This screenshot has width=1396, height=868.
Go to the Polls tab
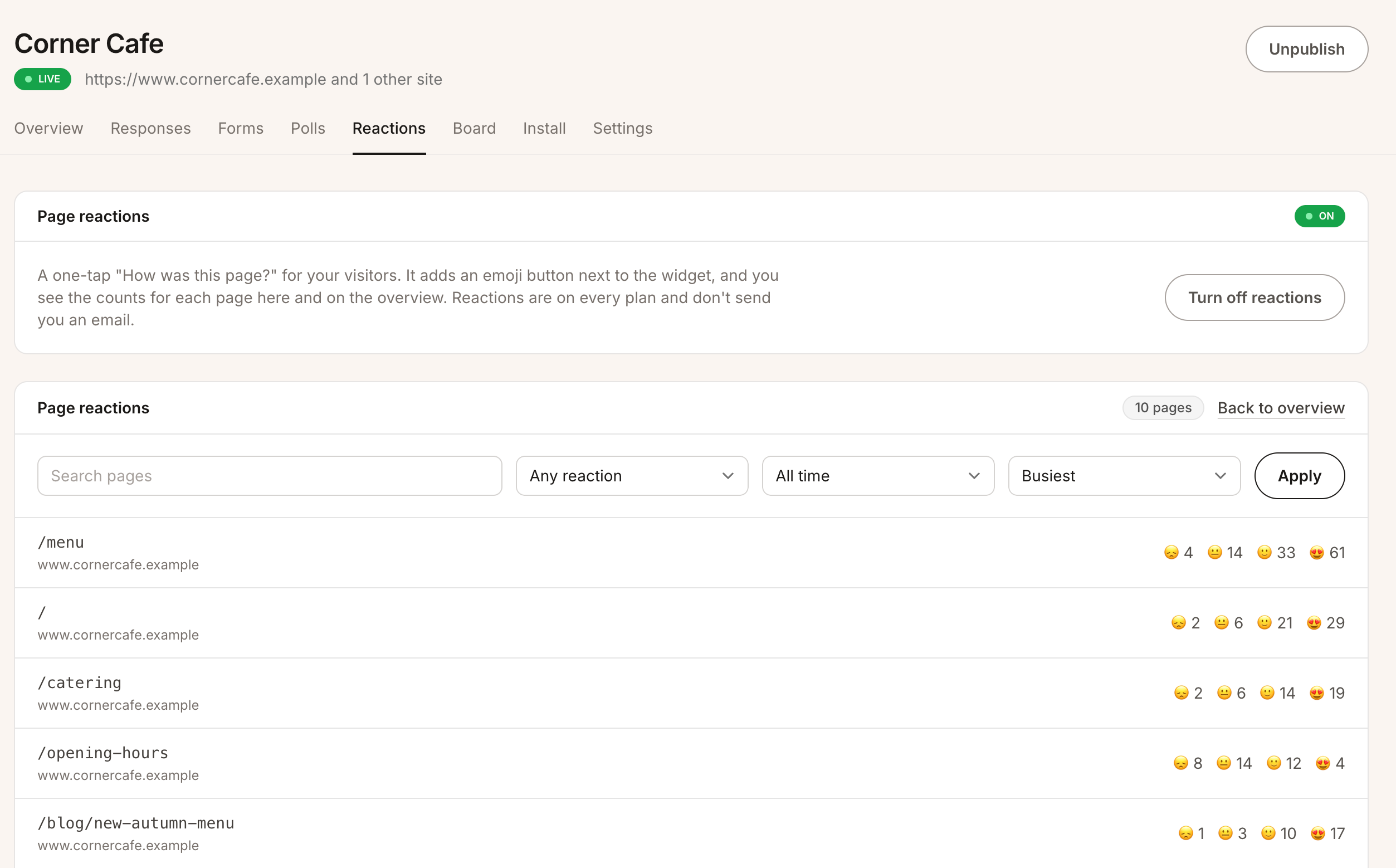pyautogui.click(x=308, y=128)
